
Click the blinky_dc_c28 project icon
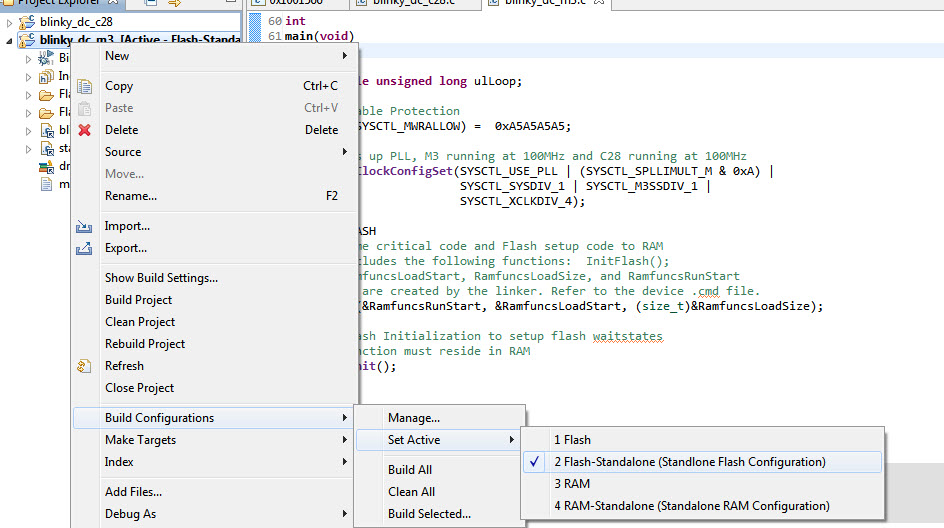(27, 22)
